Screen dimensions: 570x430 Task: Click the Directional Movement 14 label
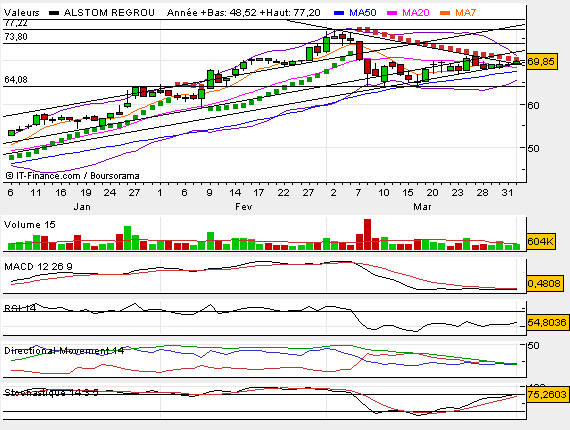pyautogui.click(x=64, y=351)
